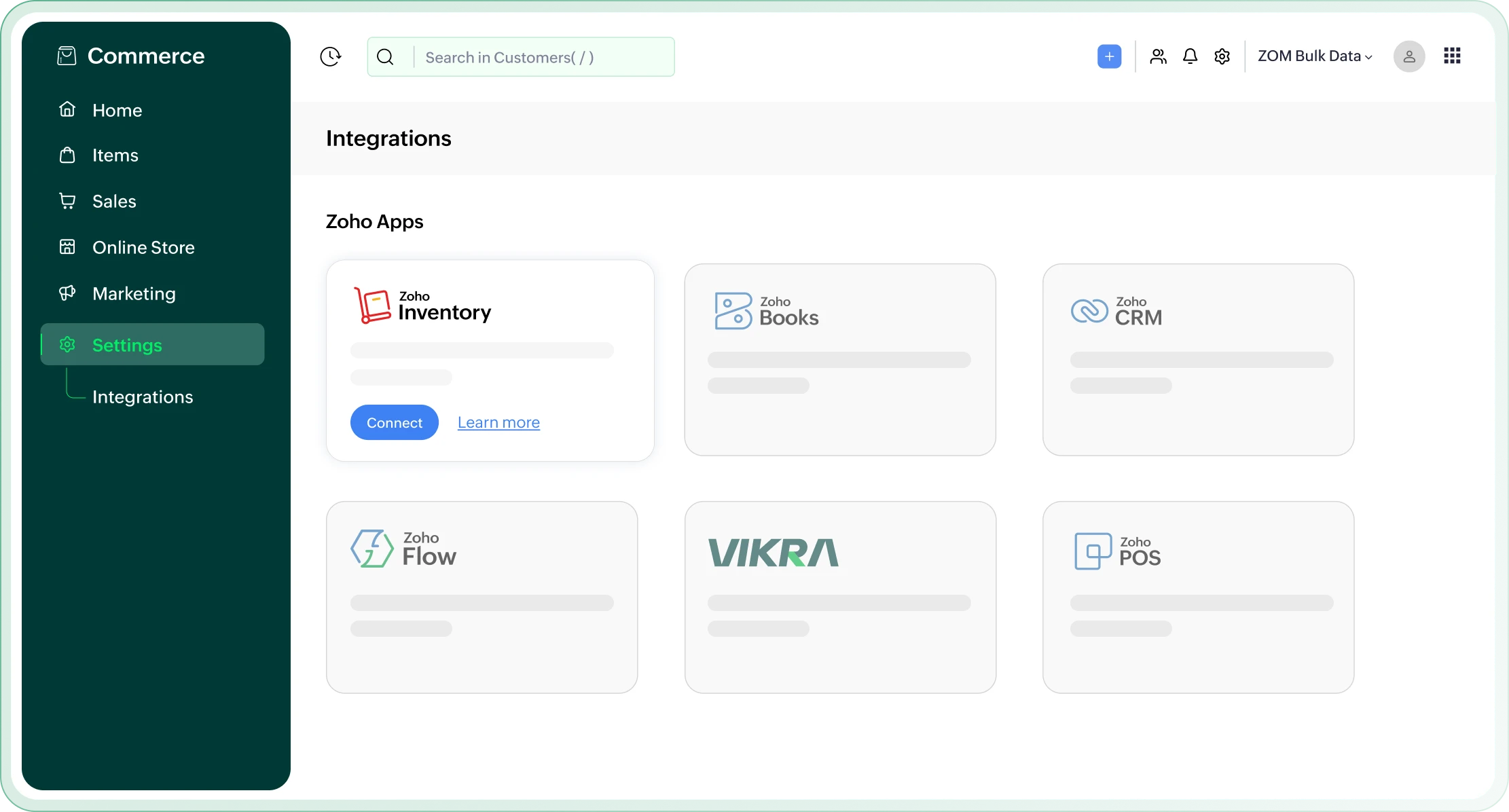Screen dimensions: 1509x812
Task: Click the Zoho Inventory name text
Action: (445, 306)
